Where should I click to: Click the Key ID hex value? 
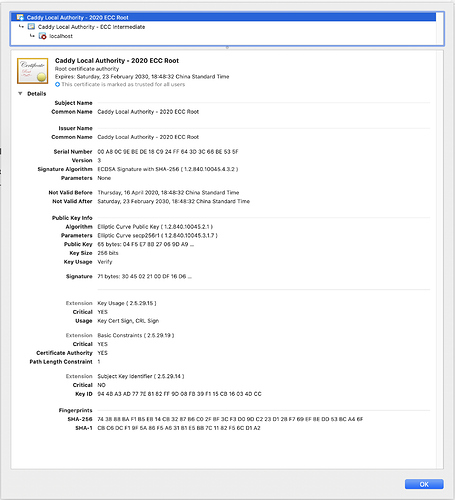pos(179,394)
